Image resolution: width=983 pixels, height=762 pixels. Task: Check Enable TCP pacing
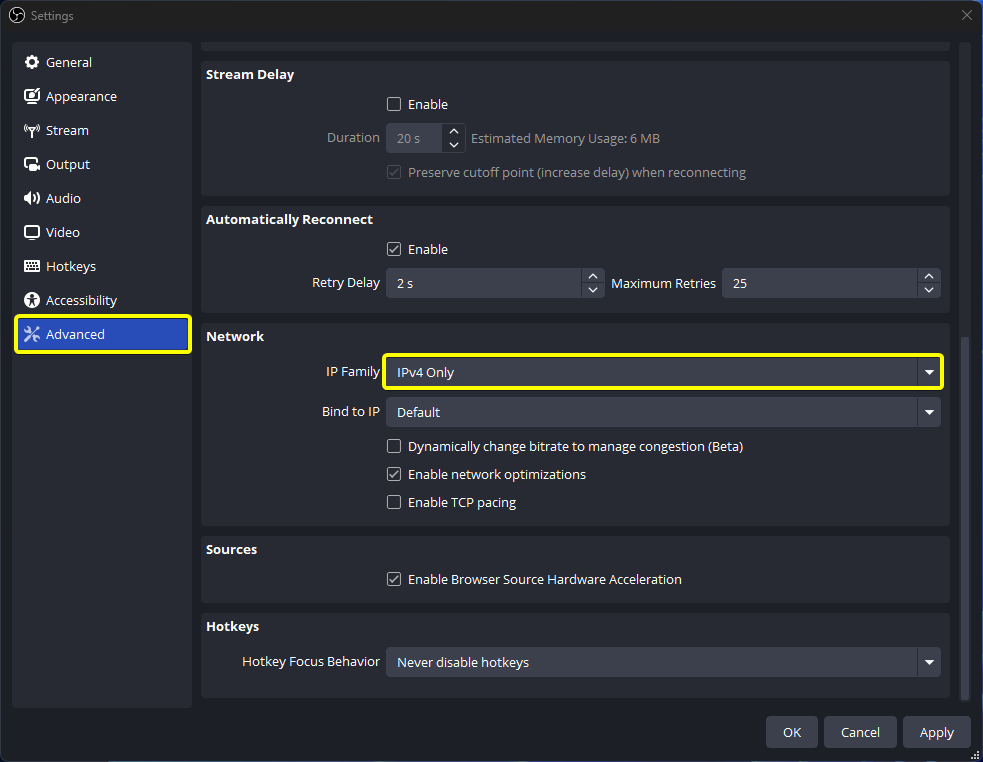(394, 502)
